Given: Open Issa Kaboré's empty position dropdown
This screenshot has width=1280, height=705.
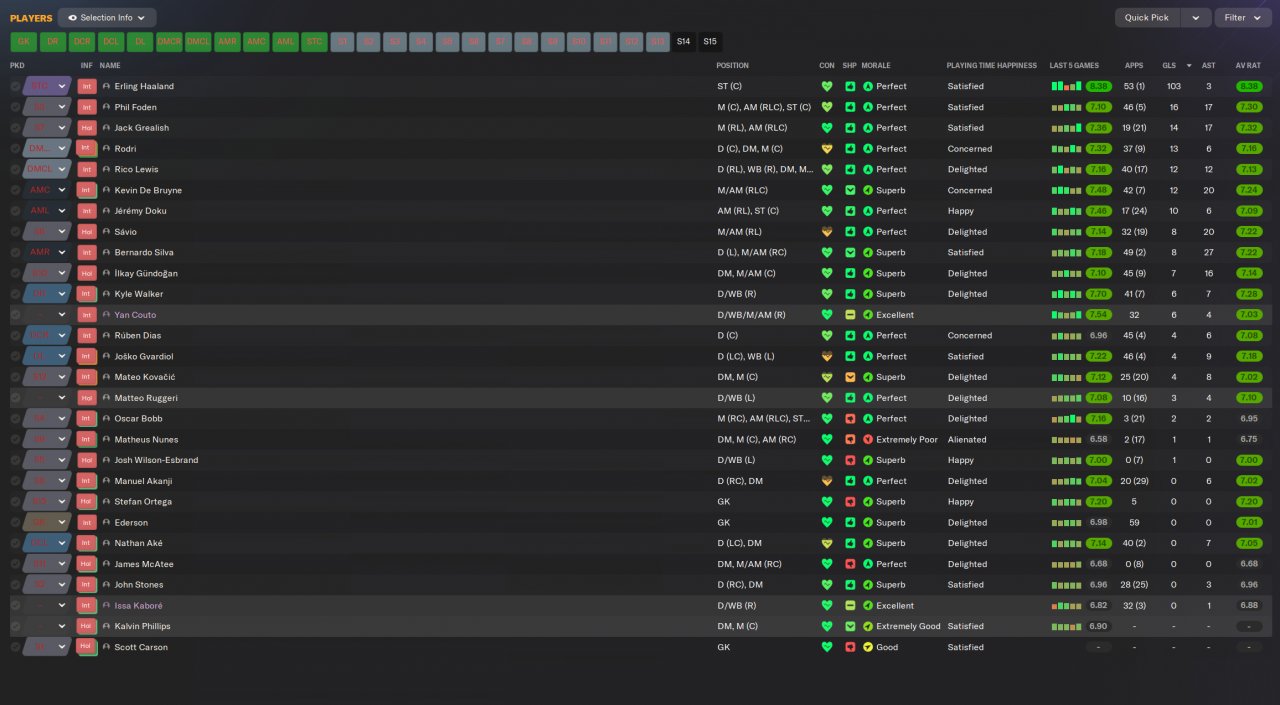Looking at the screenshot, I should point(47,605).
